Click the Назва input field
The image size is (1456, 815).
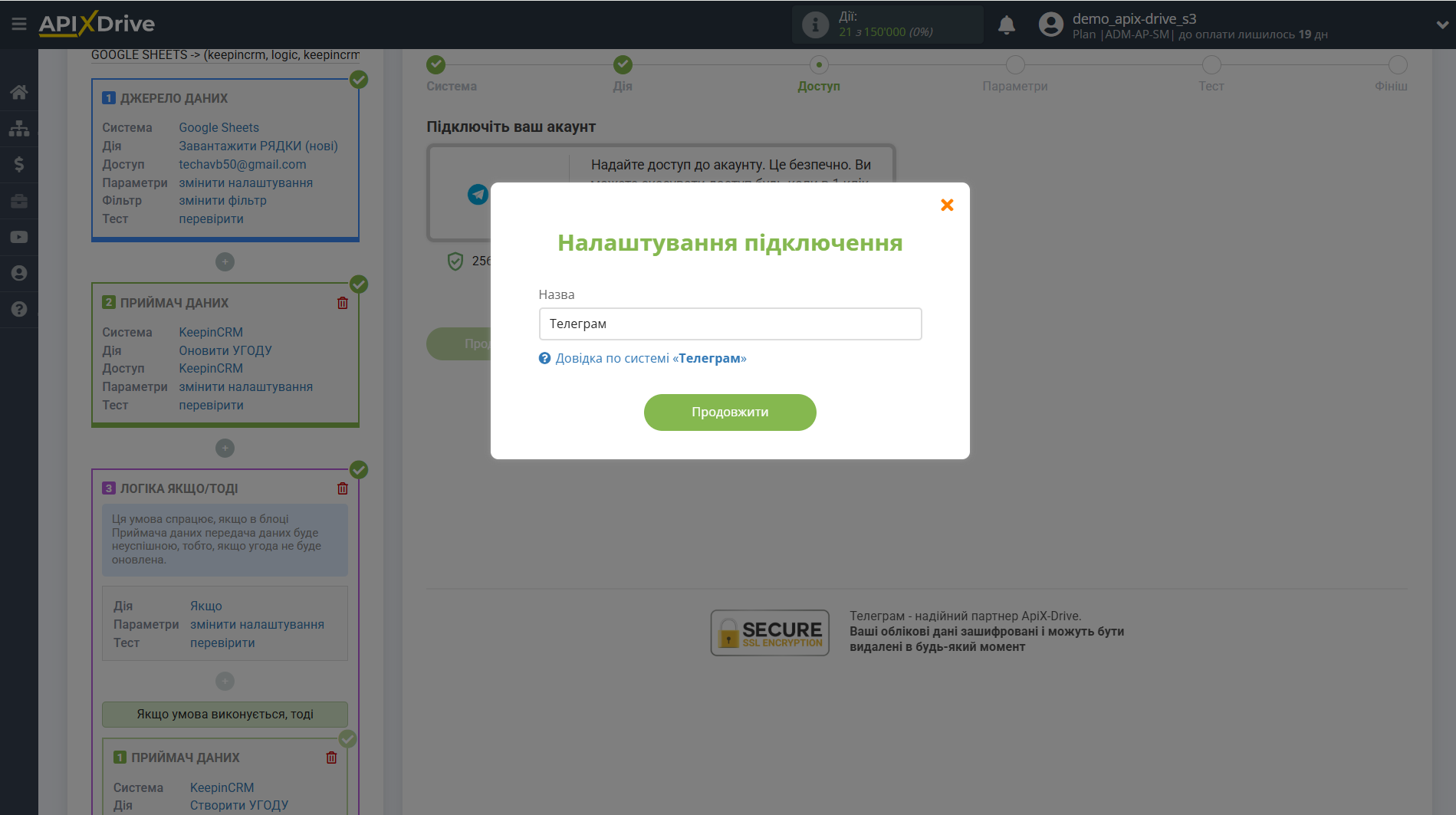coord(730,324)
